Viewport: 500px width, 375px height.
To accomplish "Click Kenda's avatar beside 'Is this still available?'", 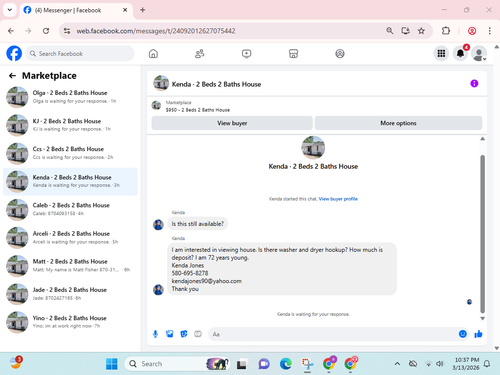I will [x=158, y=224].
